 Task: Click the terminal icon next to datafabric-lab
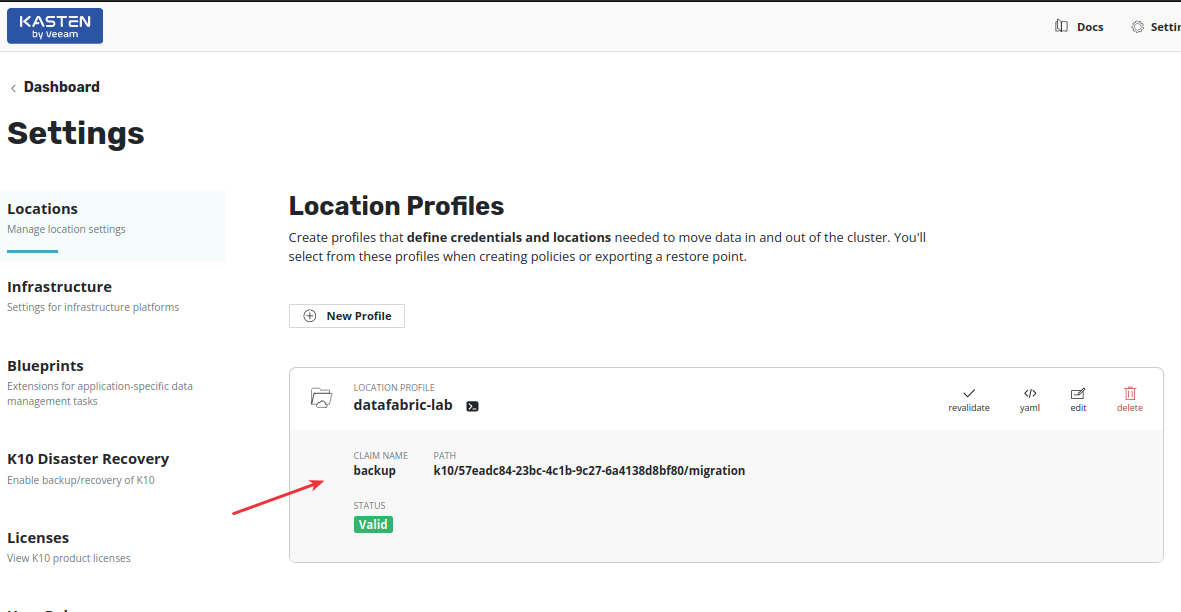tap(472, 406)
